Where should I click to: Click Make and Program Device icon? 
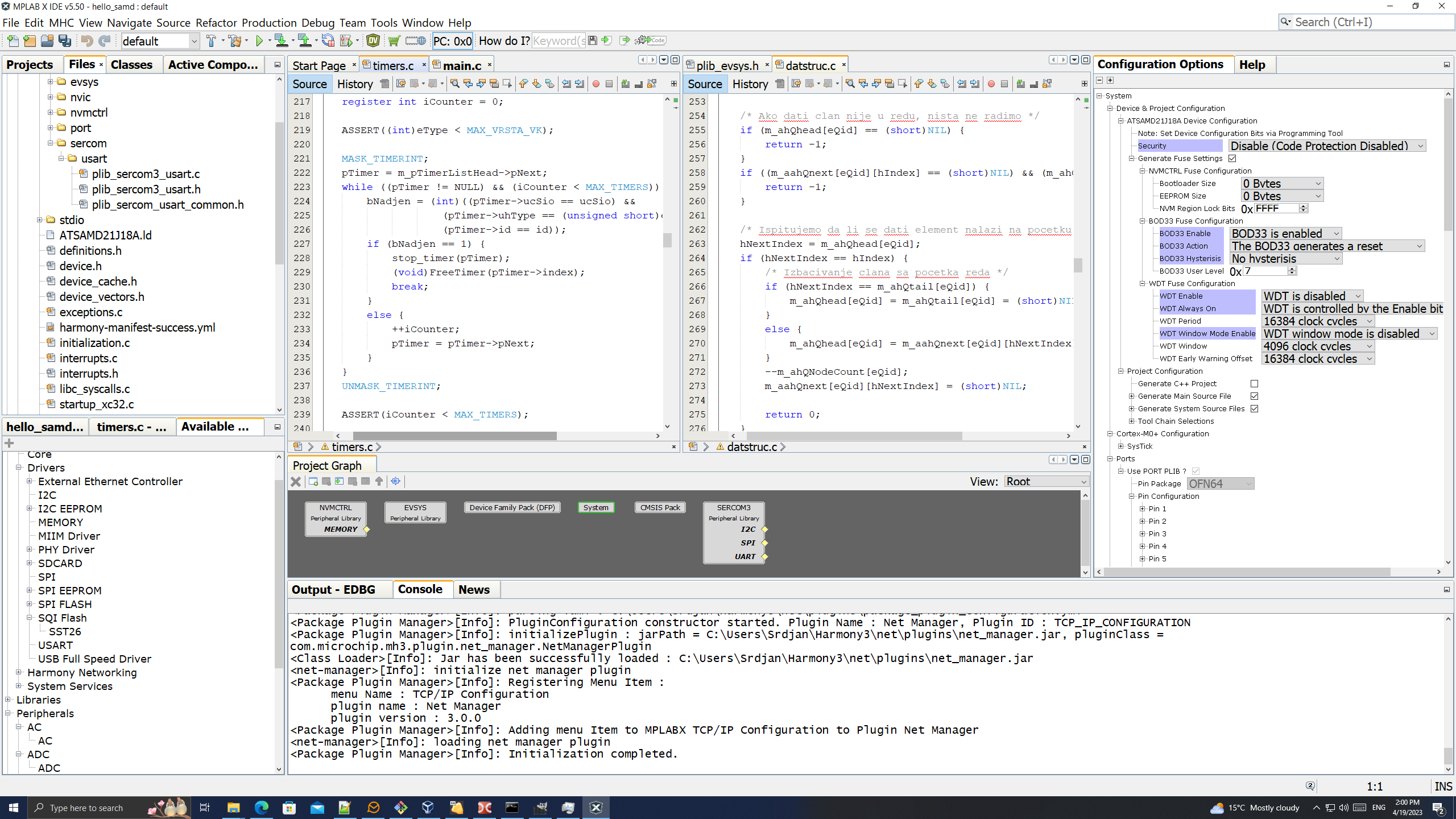click(x=281, y=40)
